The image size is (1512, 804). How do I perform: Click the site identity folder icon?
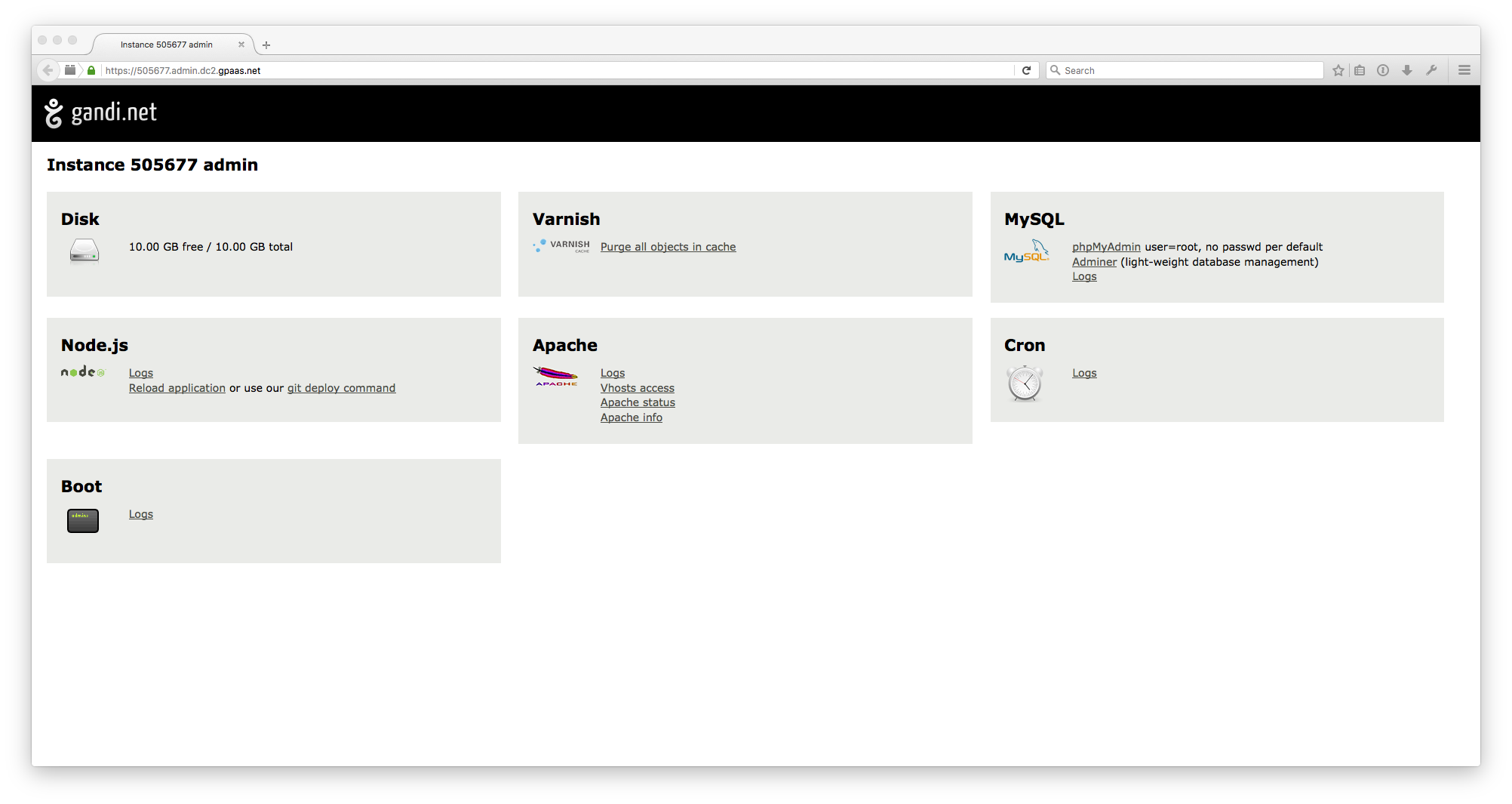[x=70, y=70]
